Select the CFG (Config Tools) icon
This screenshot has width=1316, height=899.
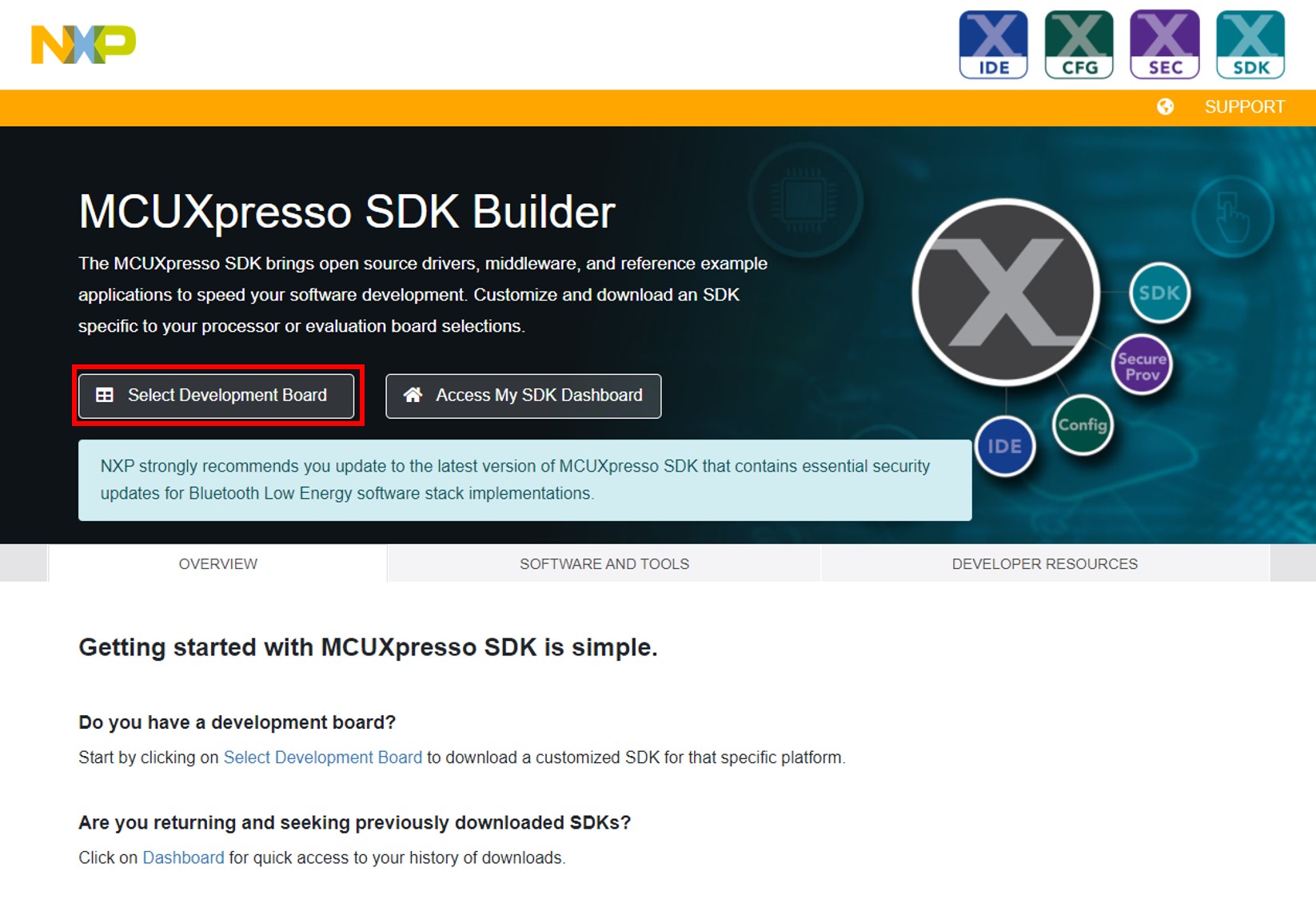pyautogui.click(x=1079, y=44)
